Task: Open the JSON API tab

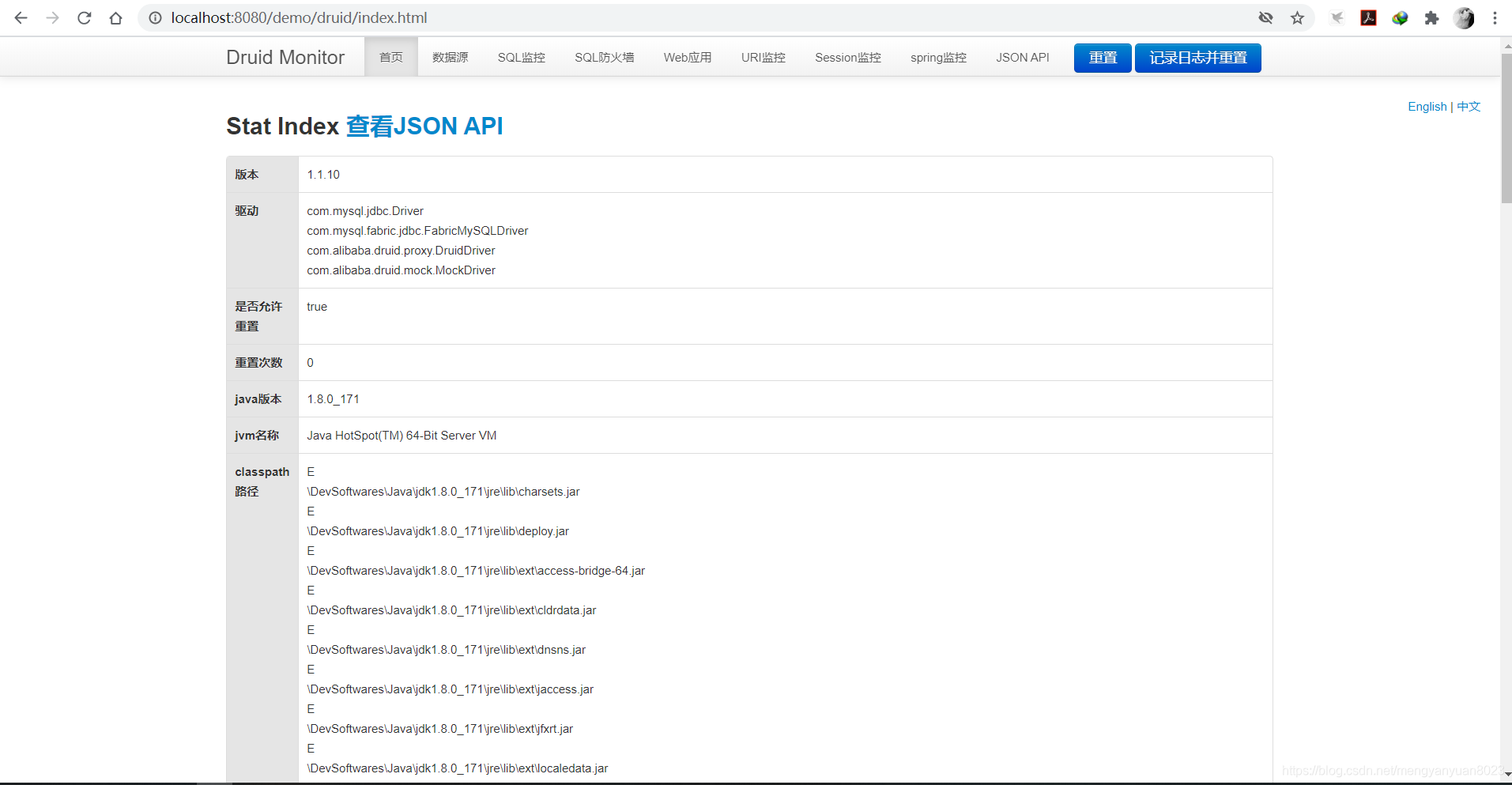Action: tap(1023, 57)
